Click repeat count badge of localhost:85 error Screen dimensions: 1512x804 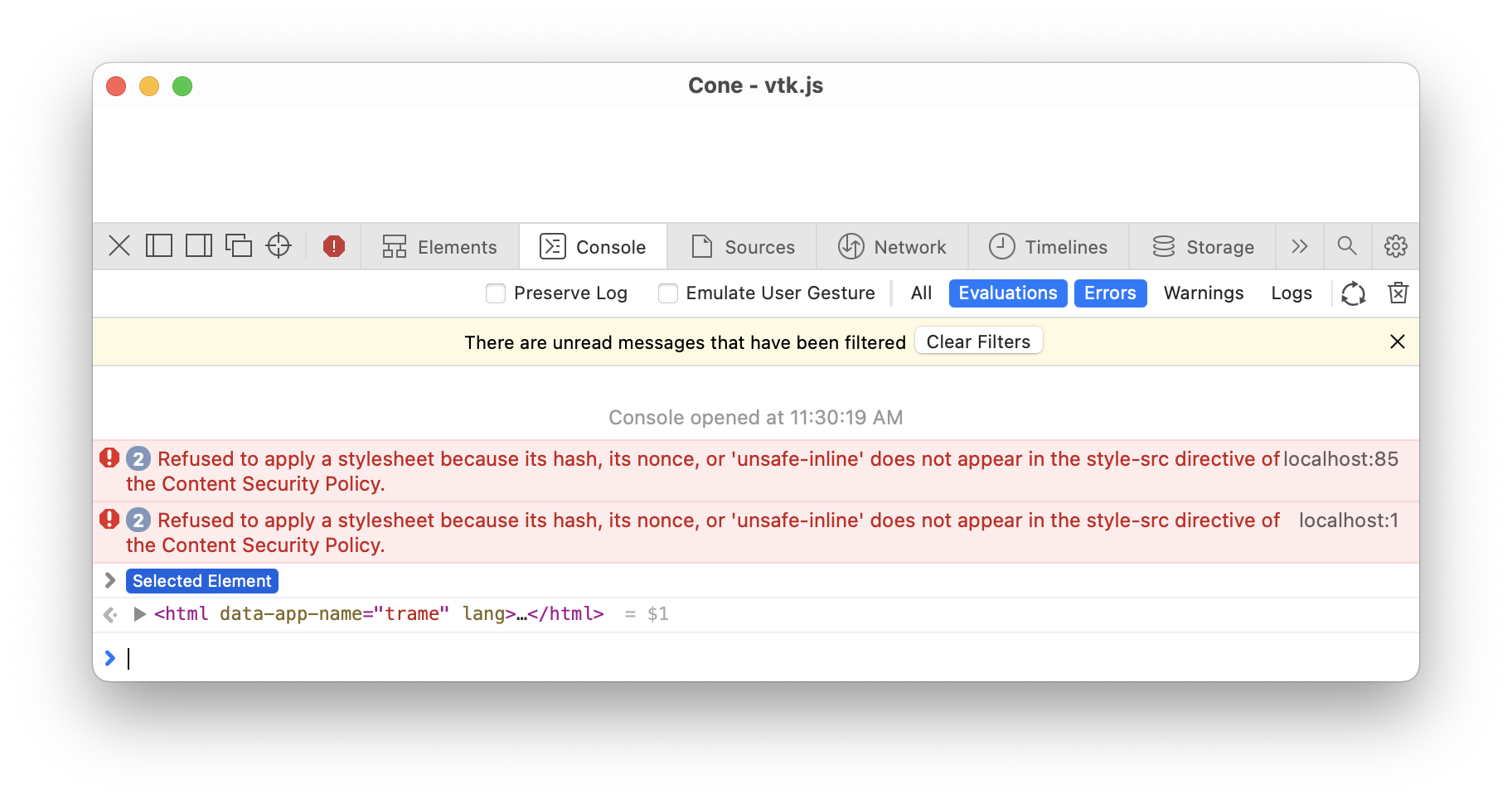pyautogui.click(x=138, y=459)
